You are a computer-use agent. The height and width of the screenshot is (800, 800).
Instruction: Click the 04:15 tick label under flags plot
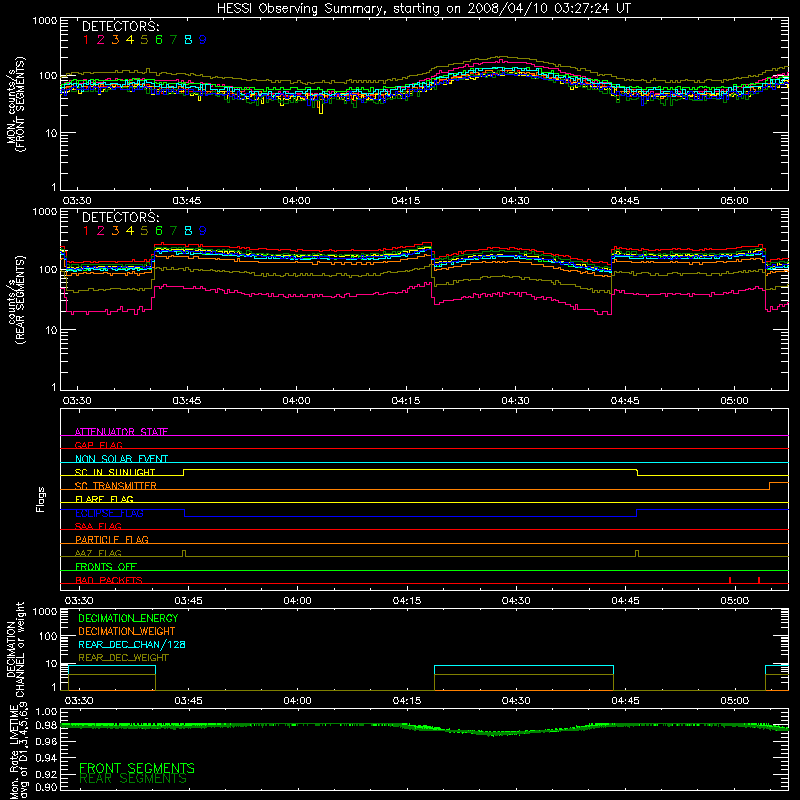407,601
